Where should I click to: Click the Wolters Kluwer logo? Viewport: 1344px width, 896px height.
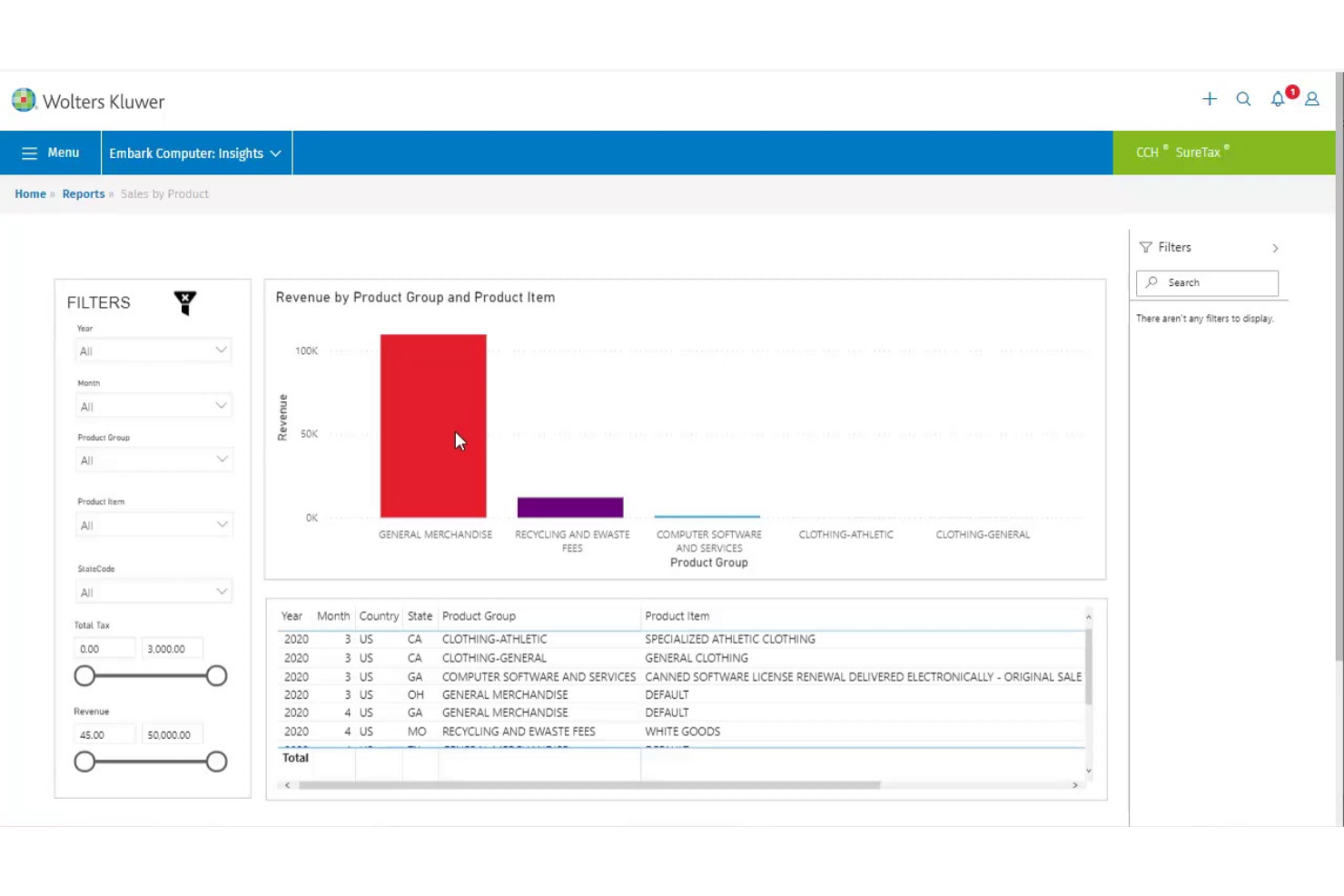click(x=88, y=101)
